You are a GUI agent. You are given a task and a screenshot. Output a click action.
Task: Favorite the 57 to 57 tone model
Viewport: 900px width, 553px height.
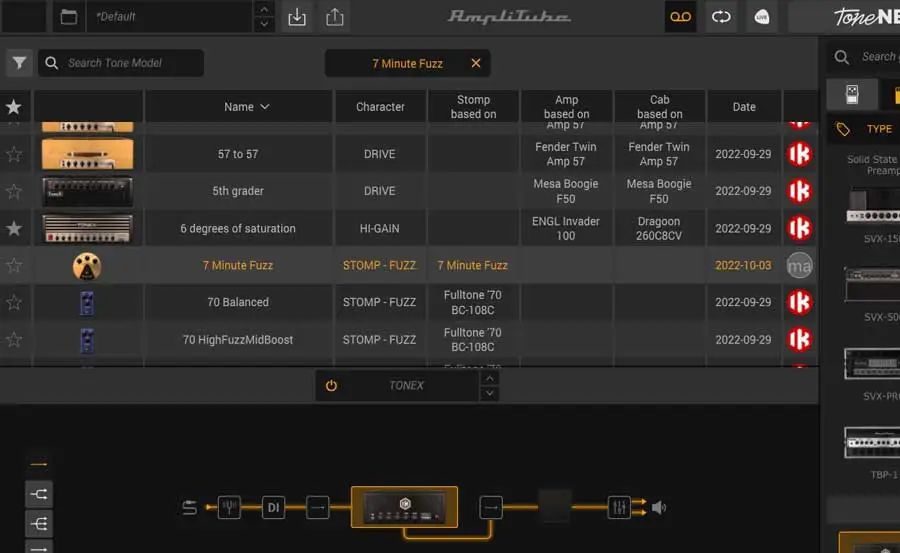click(14, 154)
